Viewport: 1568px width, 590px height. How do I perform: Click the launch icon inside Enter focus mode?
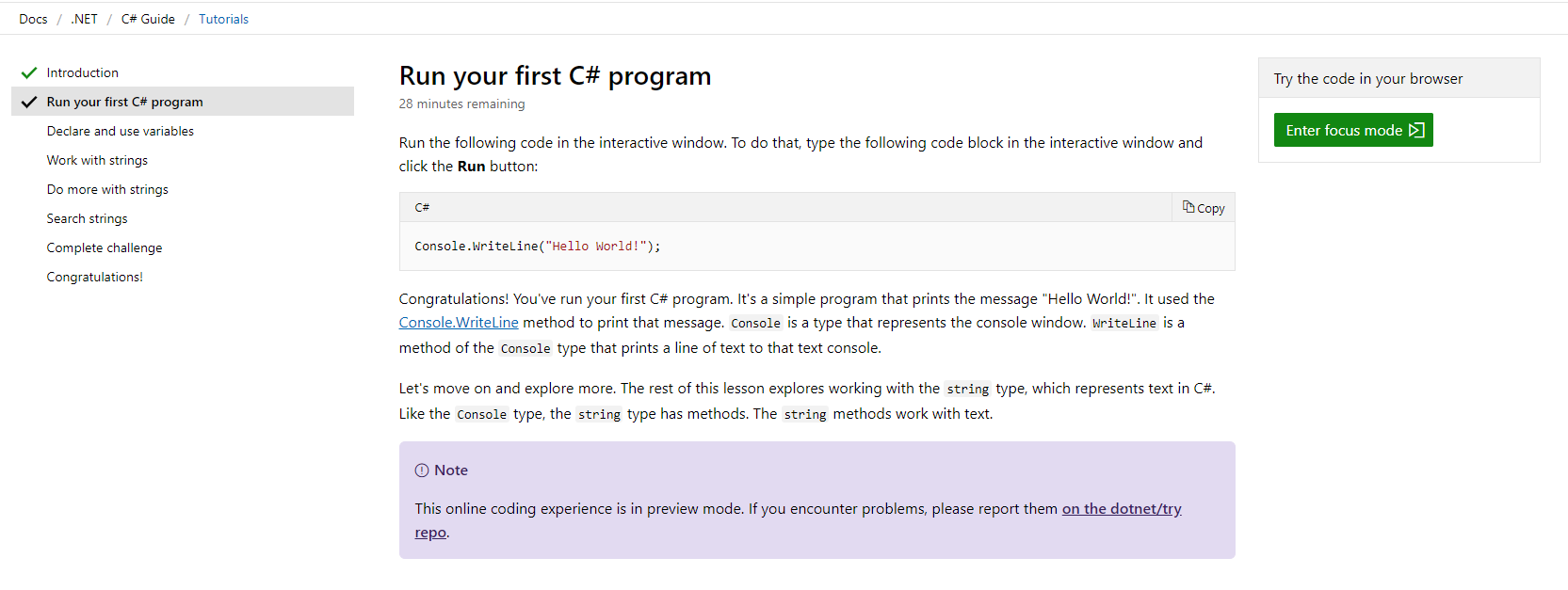click(x=1416, y=129)
